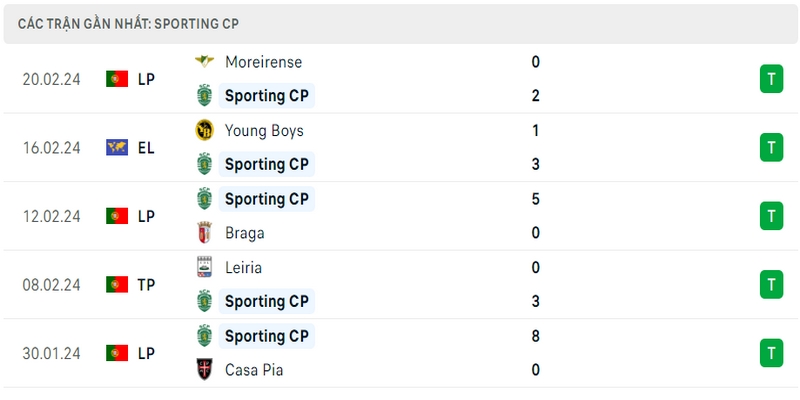Open the Young Boys team link
Viewport: 800px width, 400px height.
(264, 131)
